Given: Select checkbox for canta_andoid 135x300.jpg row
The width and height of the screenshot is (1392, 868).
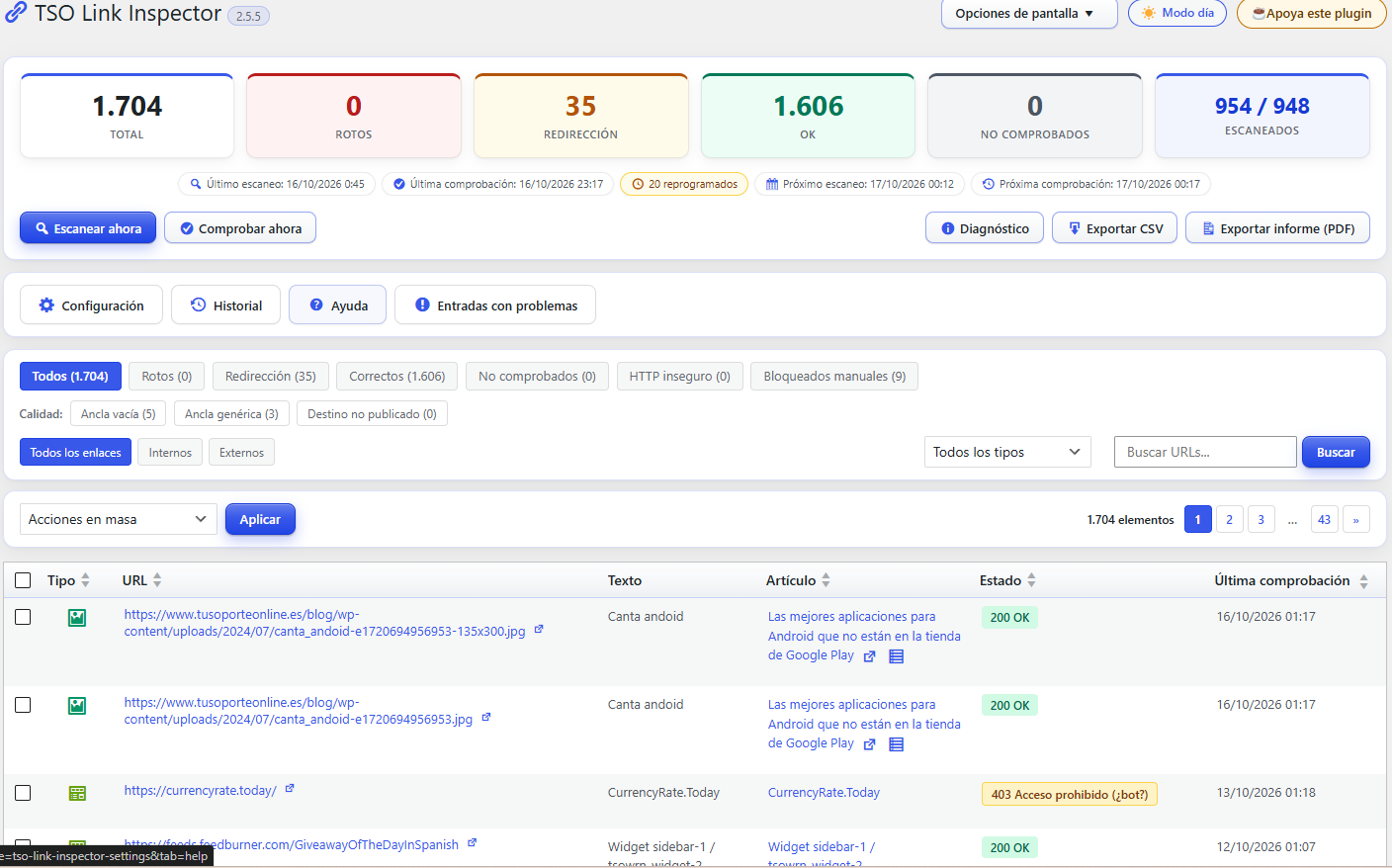Looking at the screenshot, I should pyautogui.click(x=23, y=617).
